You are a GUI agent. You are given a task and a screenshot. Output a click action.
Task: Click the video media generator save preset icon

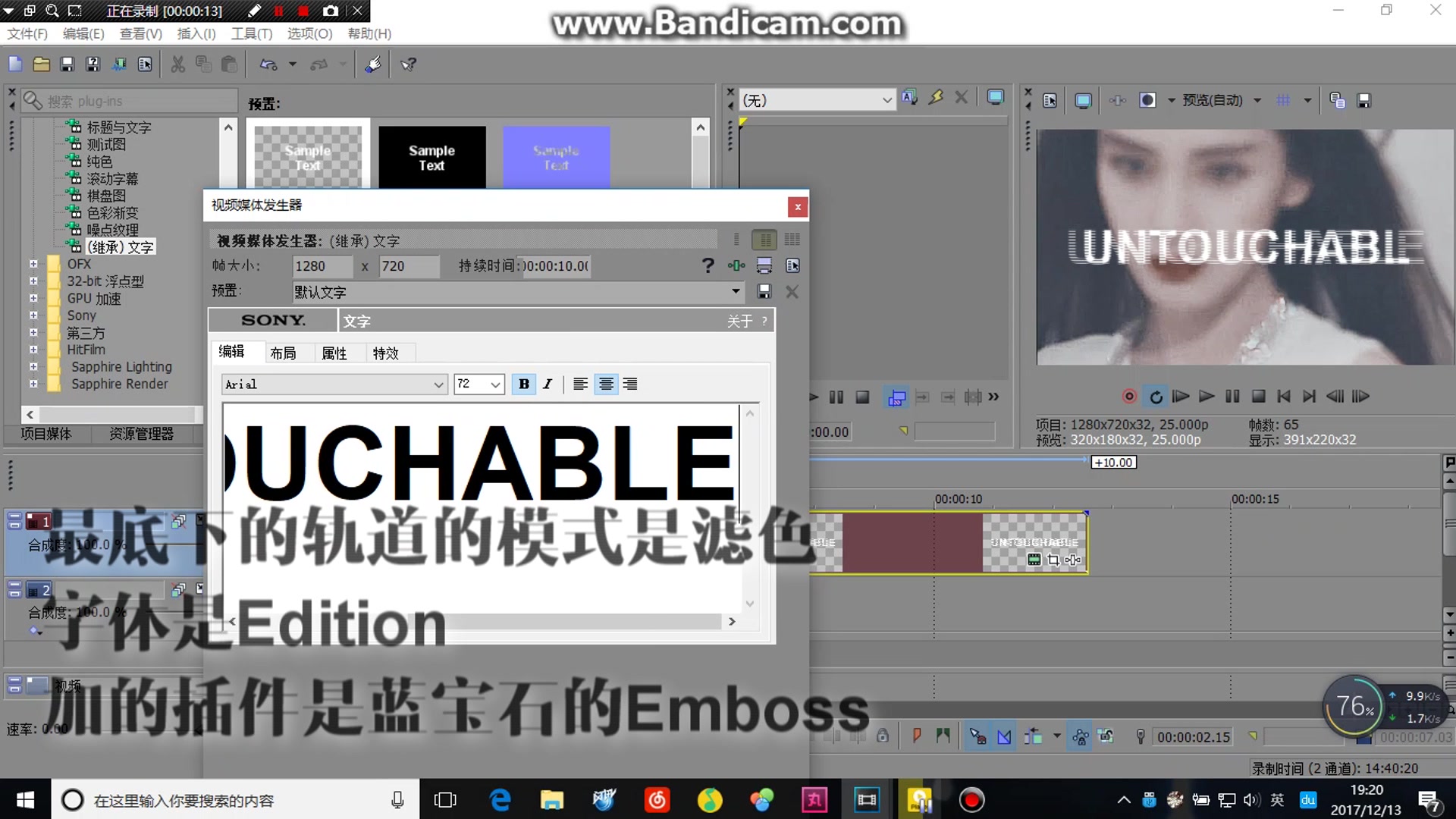click(763, 291)
